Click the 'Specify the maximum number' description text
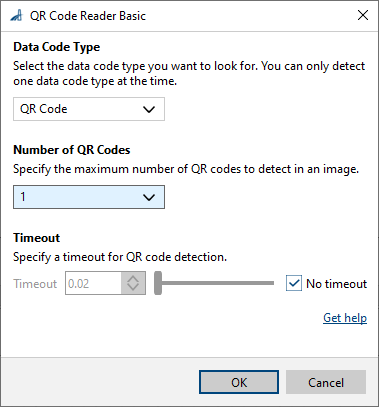379x407 pixels. [186, 169]
